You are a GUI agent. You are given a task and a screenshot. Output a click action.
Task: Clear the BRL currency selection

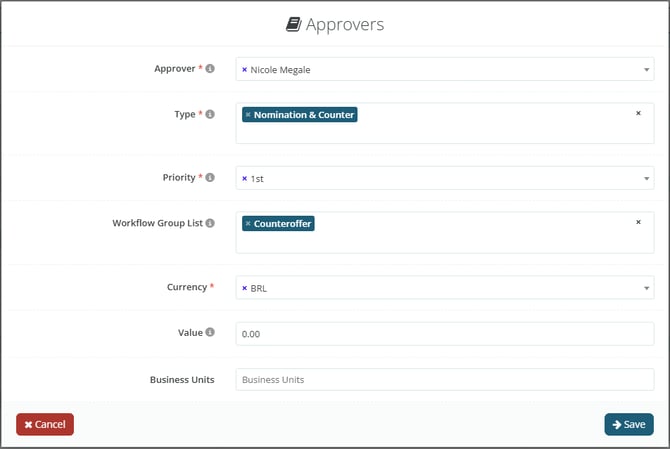coord(245,288)
